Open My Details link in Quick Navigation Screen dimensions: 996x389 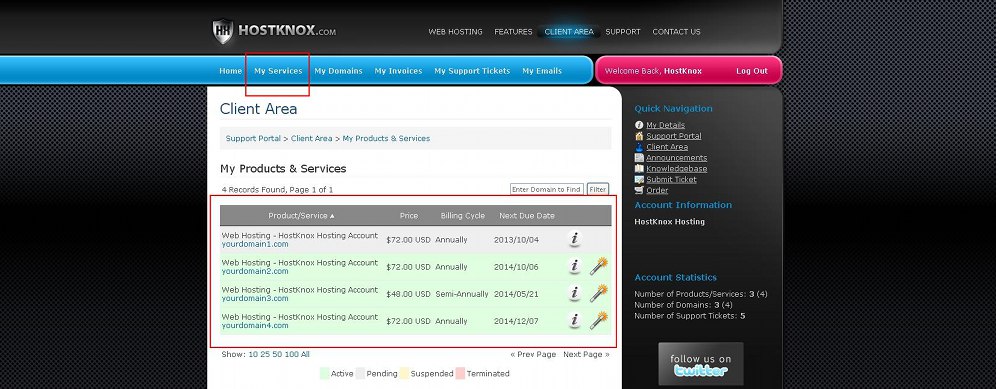666,125
